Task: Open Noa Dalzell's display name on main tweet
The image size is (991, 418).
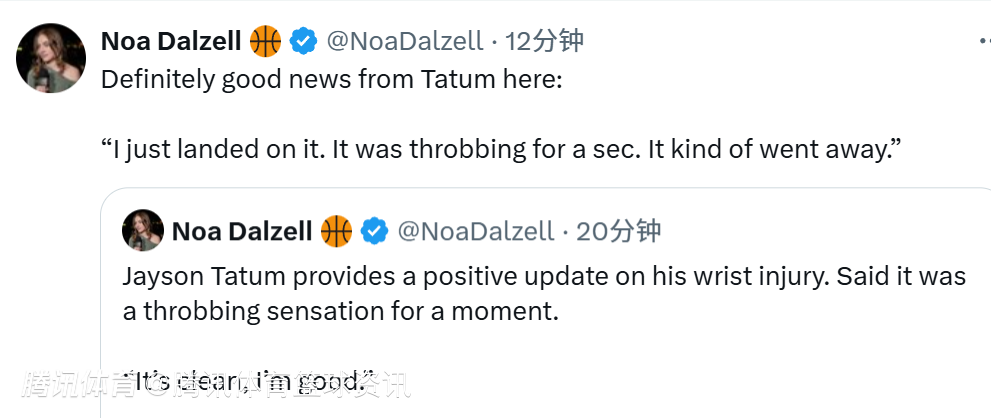Action: (x=171, y=41)
